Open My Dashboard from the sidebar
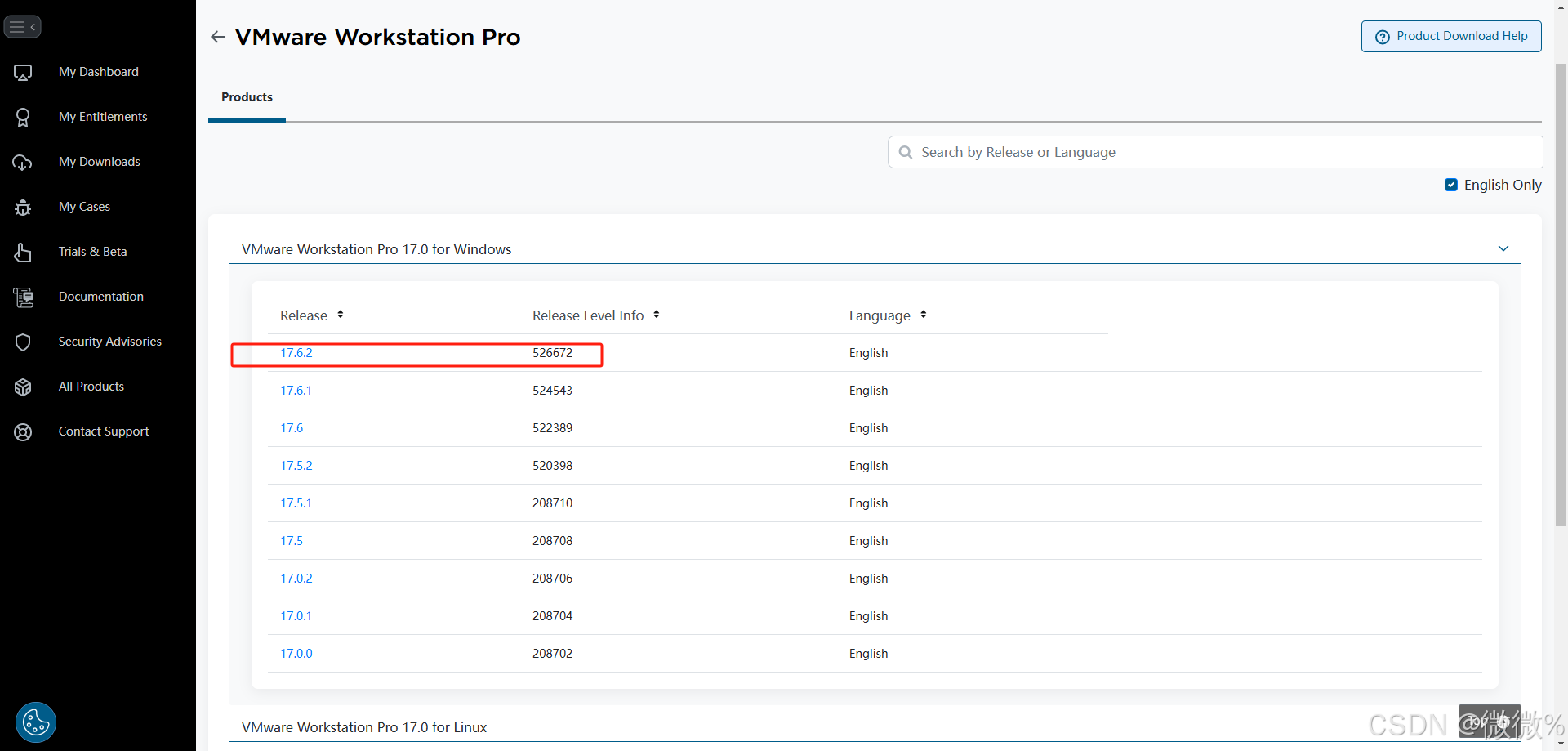The width and height of the screenshot is (1568, 751). coord(99,72)
